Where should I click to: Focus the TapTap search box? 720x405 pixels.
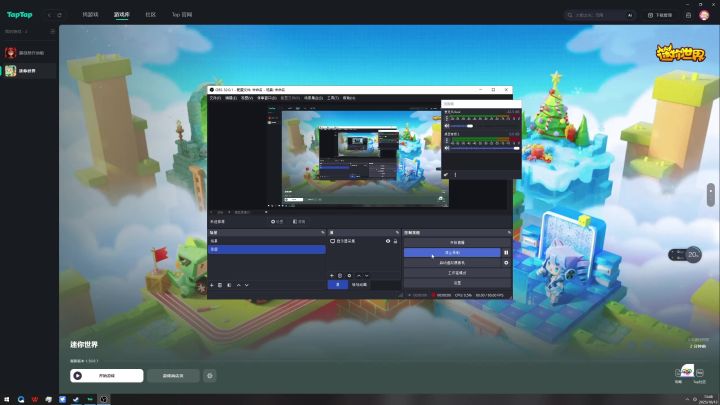click(x=600, y=15)
